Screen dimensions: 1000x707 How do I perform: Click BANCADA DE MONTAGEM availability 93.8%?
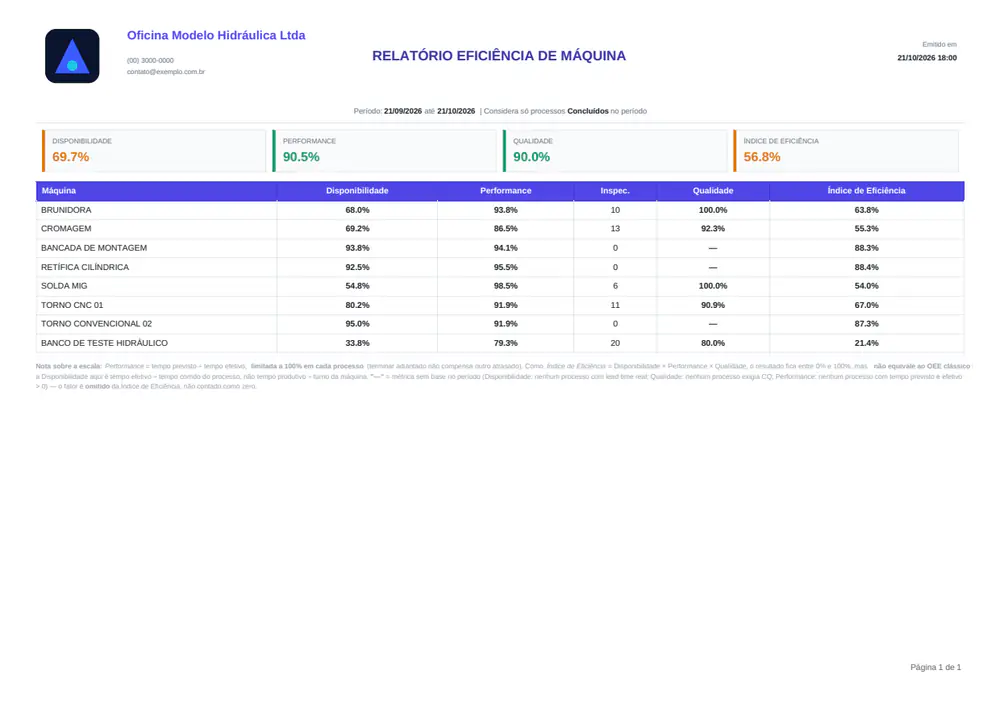357,248
